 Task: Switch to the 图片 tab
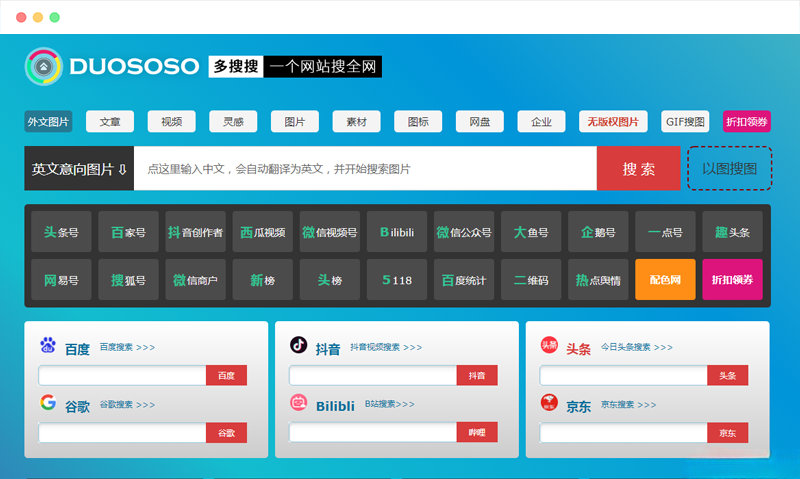[x=295, y=121]
